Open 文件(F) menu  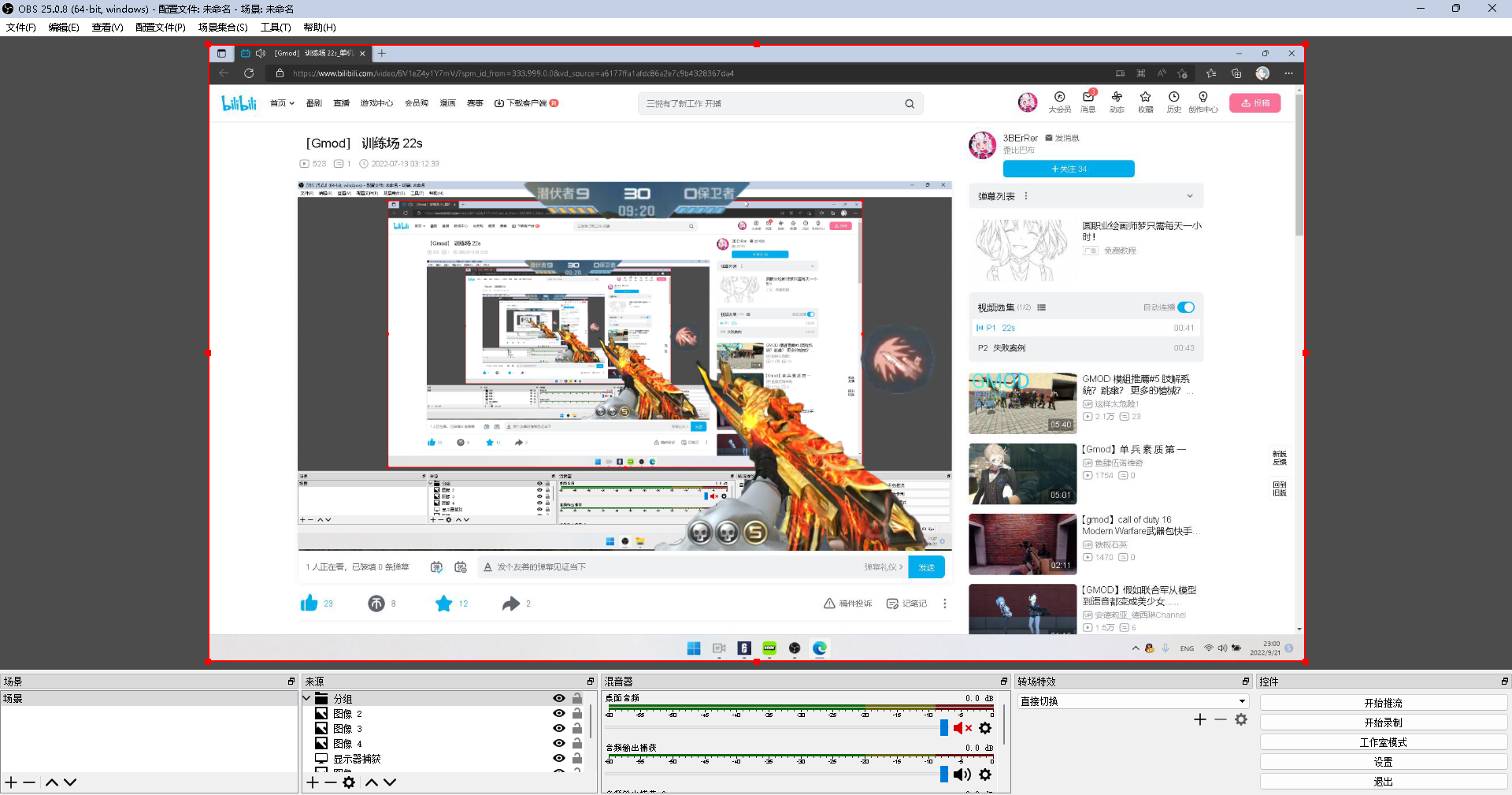(21, 28)
